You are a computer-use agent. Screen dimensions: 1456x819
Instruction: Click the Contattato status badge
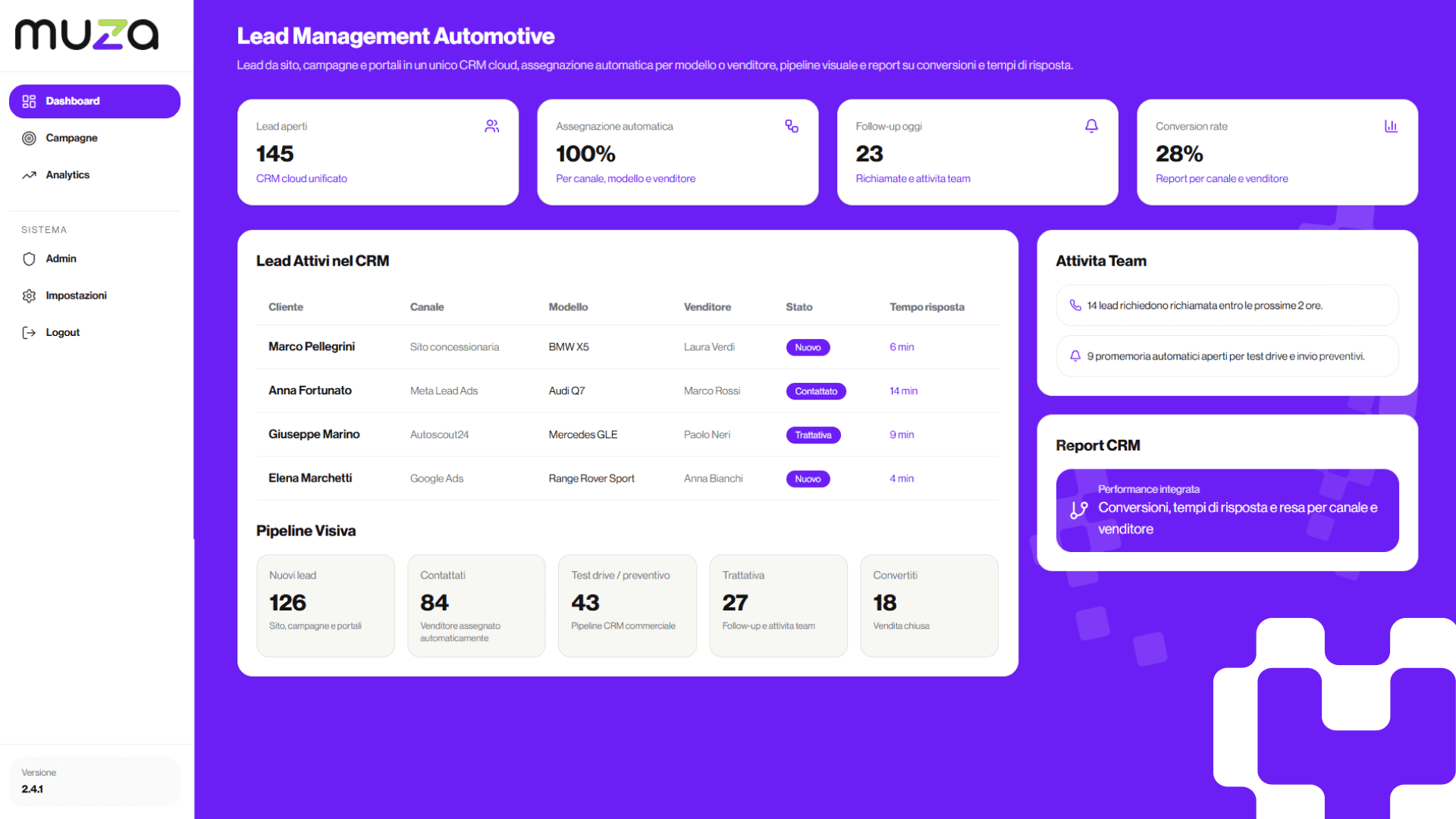(816, 391)
